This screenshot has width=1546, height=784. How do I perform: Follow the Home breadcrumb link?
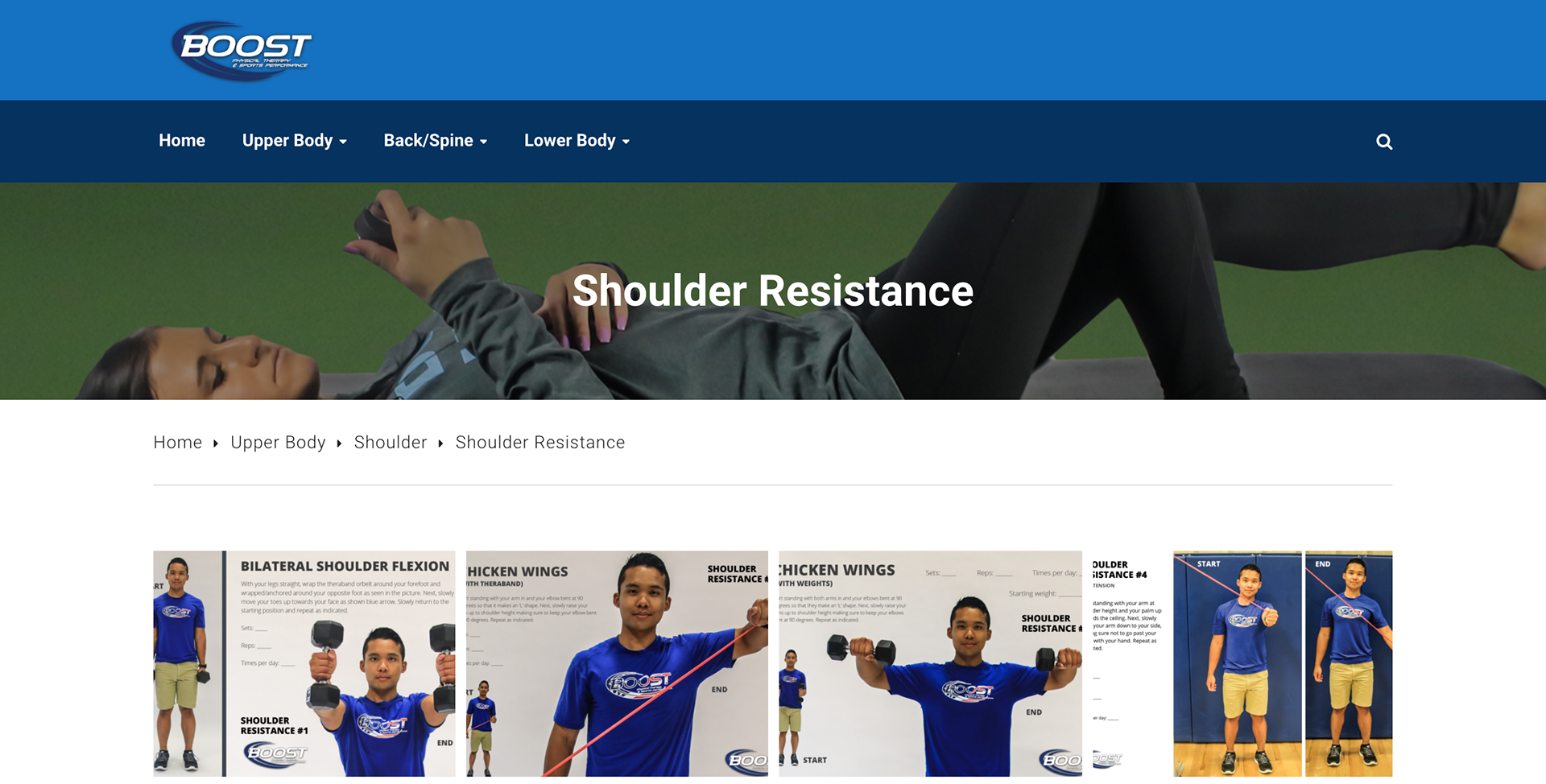pyautogui.click(x=178, y=443)
